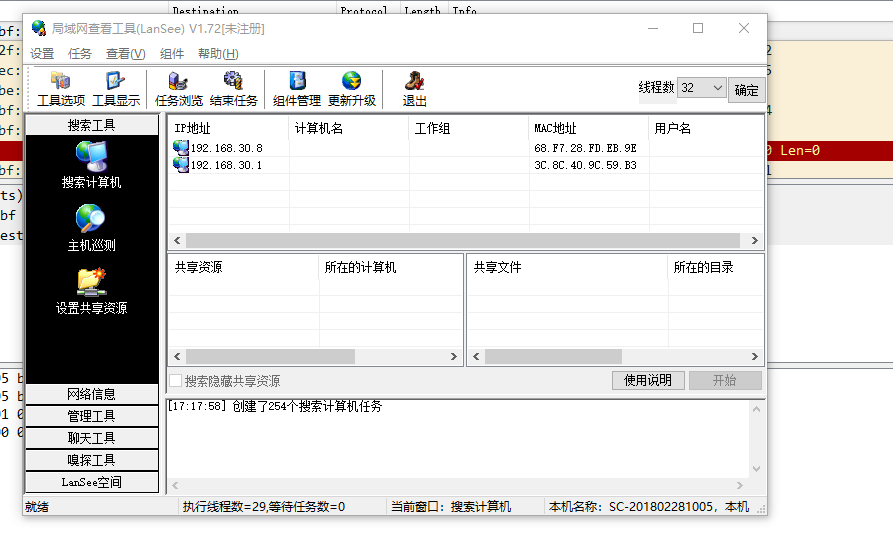The height and width of the screenshot is (548, 893).
Task: Click IP地址 column header
Action: [x=228, y=128]
